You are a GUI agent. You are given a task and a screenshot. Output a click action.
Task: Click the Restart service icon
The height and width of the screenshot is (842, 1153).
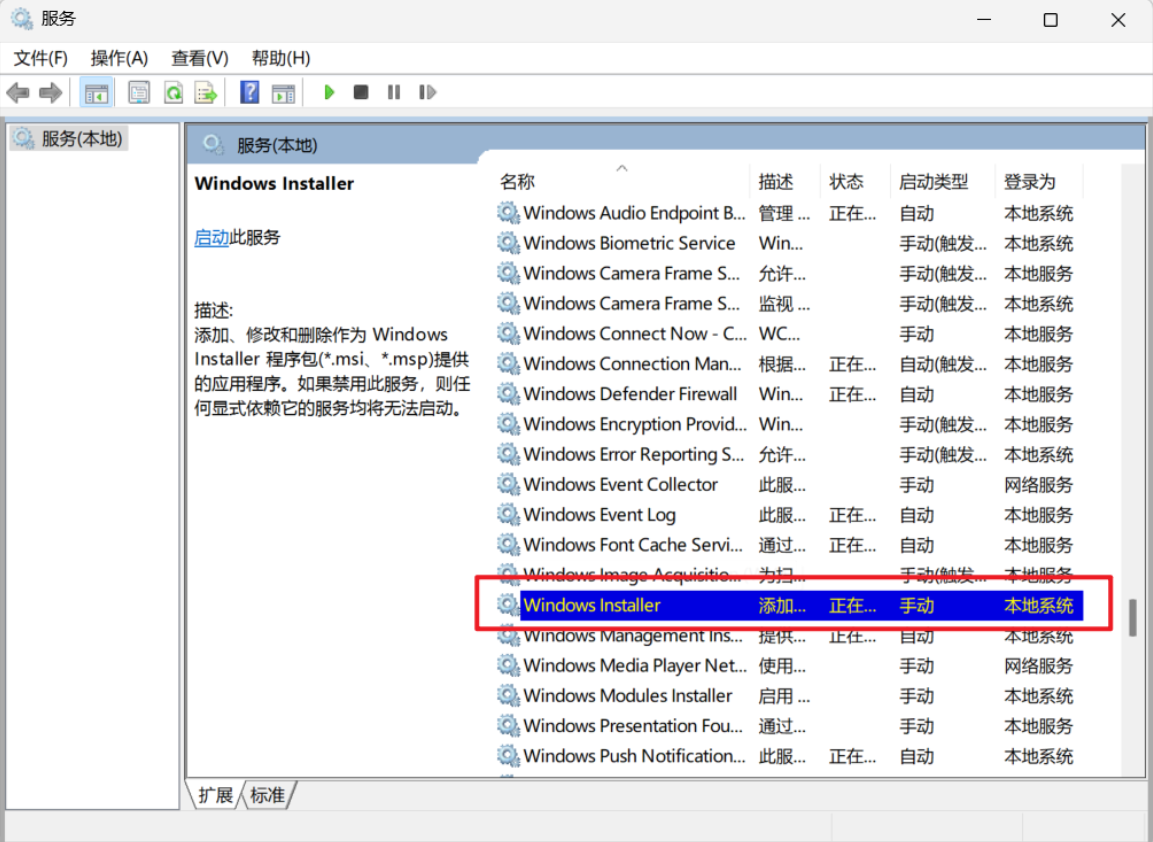coord(427,92)
